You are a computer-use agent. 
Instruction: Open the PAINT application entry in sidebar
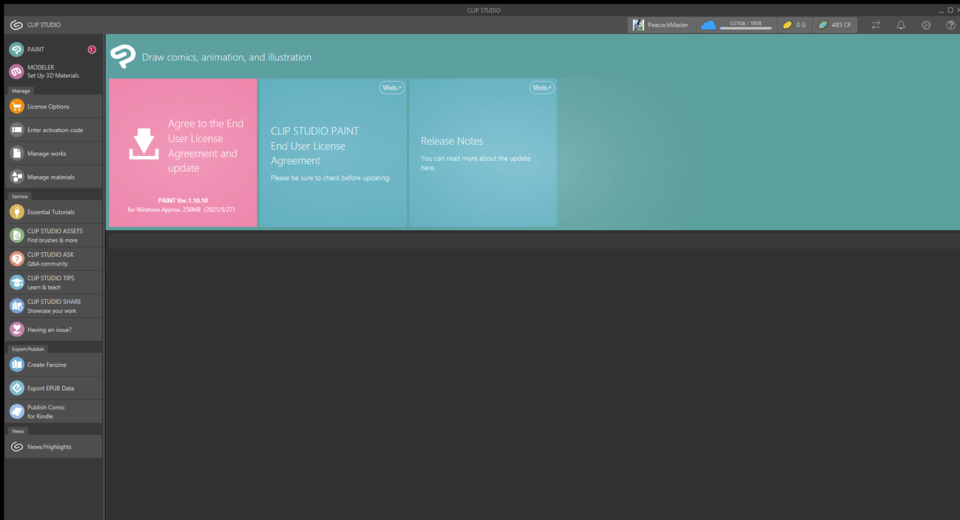point(53,49)
